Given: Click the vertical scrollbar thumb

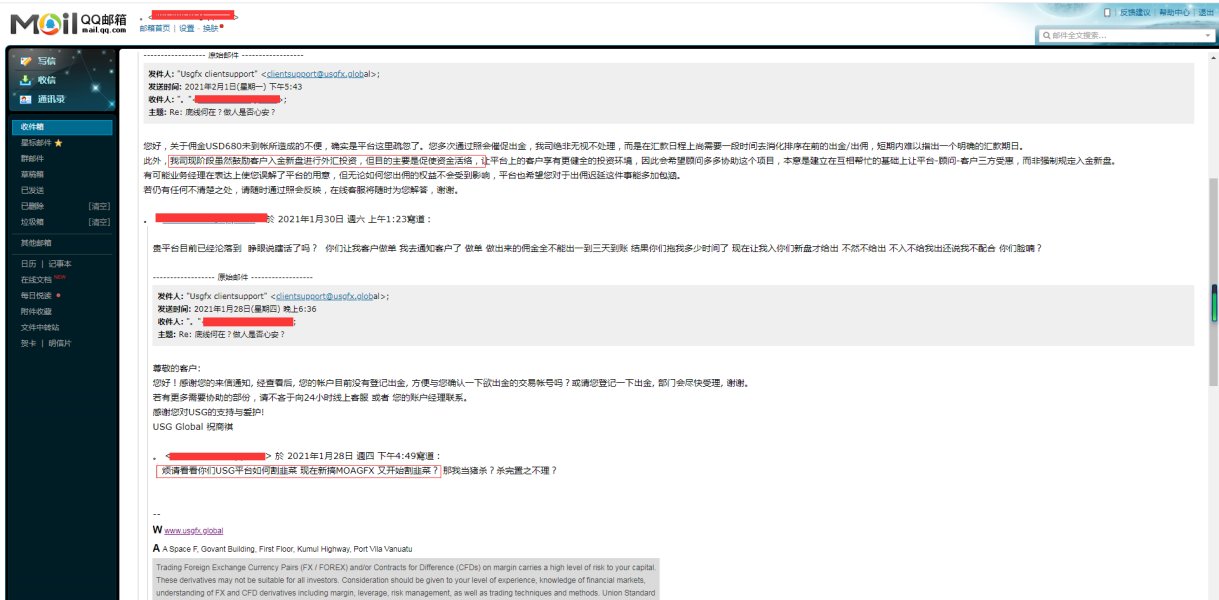Looking at the screenshot, I should coord(1213,281).
